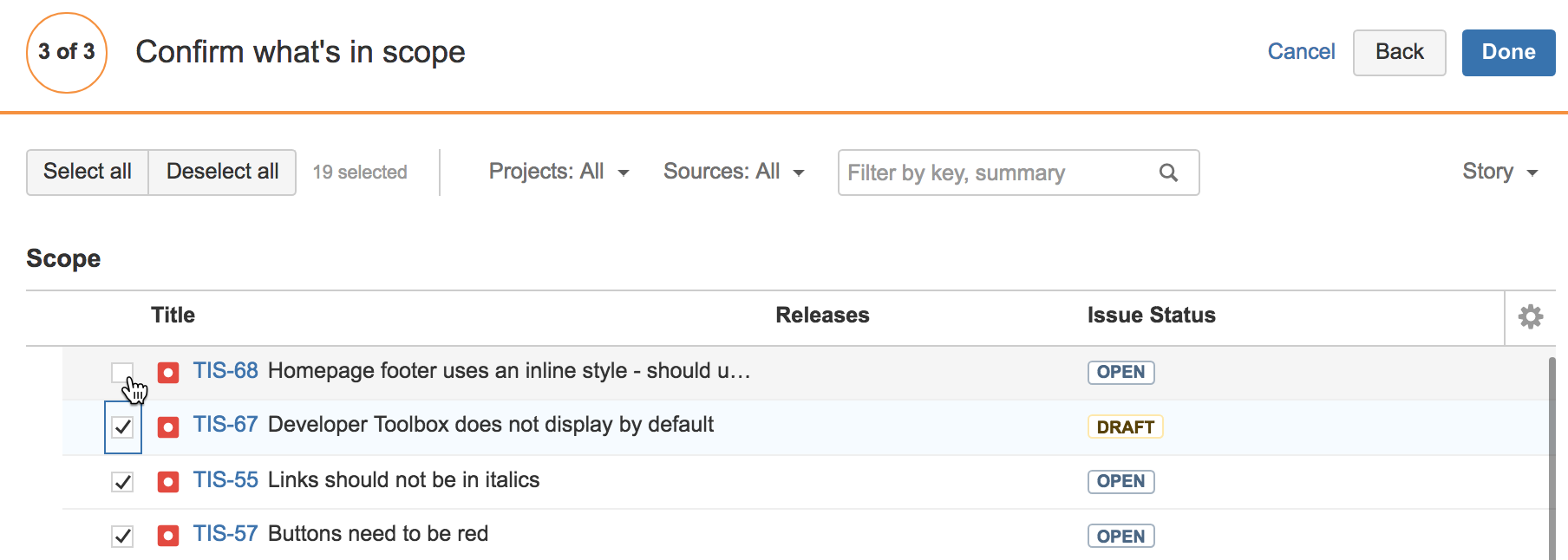Open the column settings gear icon
The image size is (1568, 560).
1530,316
